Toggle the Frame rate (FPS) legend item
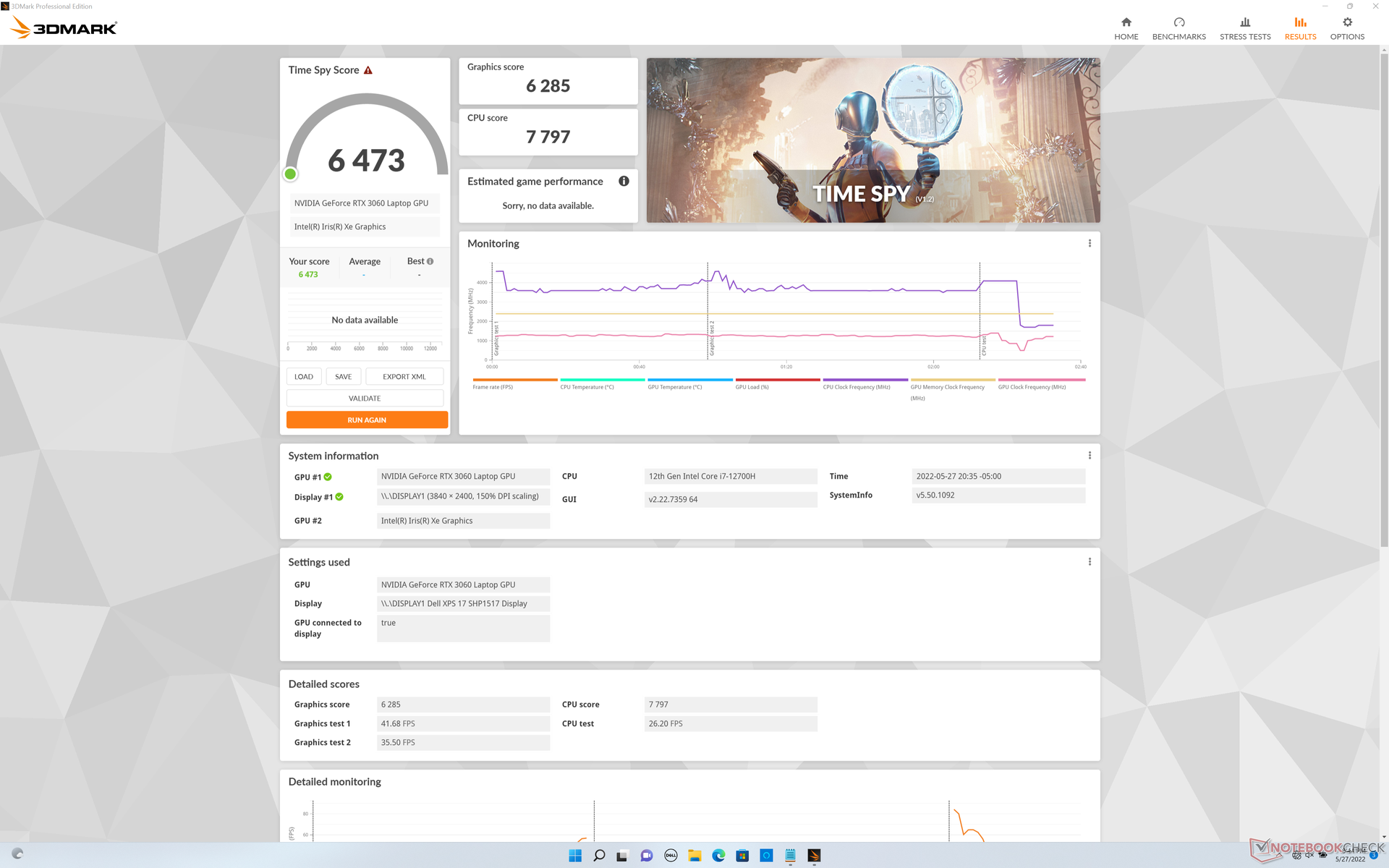The height and width of the screenshot is (868, 1389). pyautogui.click(x=493, y=387)
